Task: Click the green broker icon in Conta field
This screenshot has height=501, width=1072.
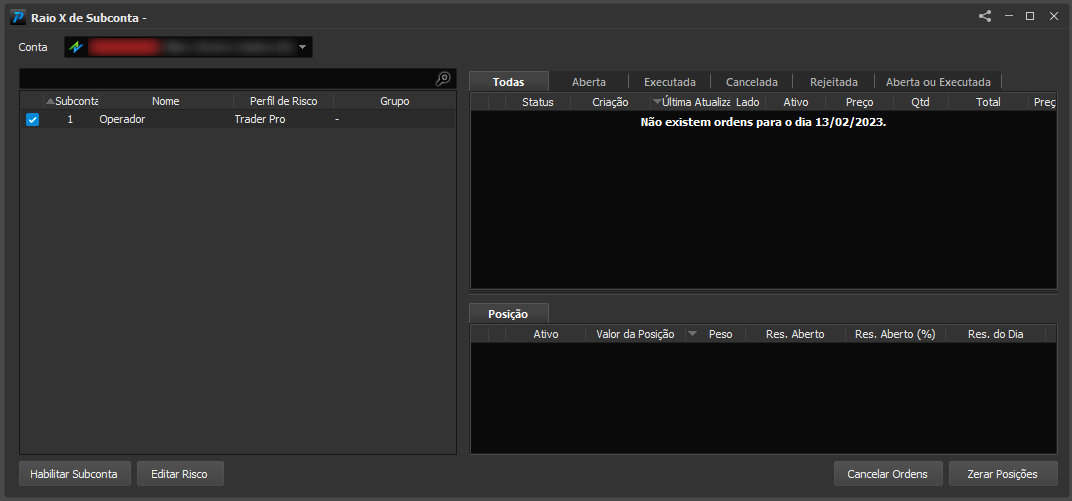Action: tap(75, 47)
